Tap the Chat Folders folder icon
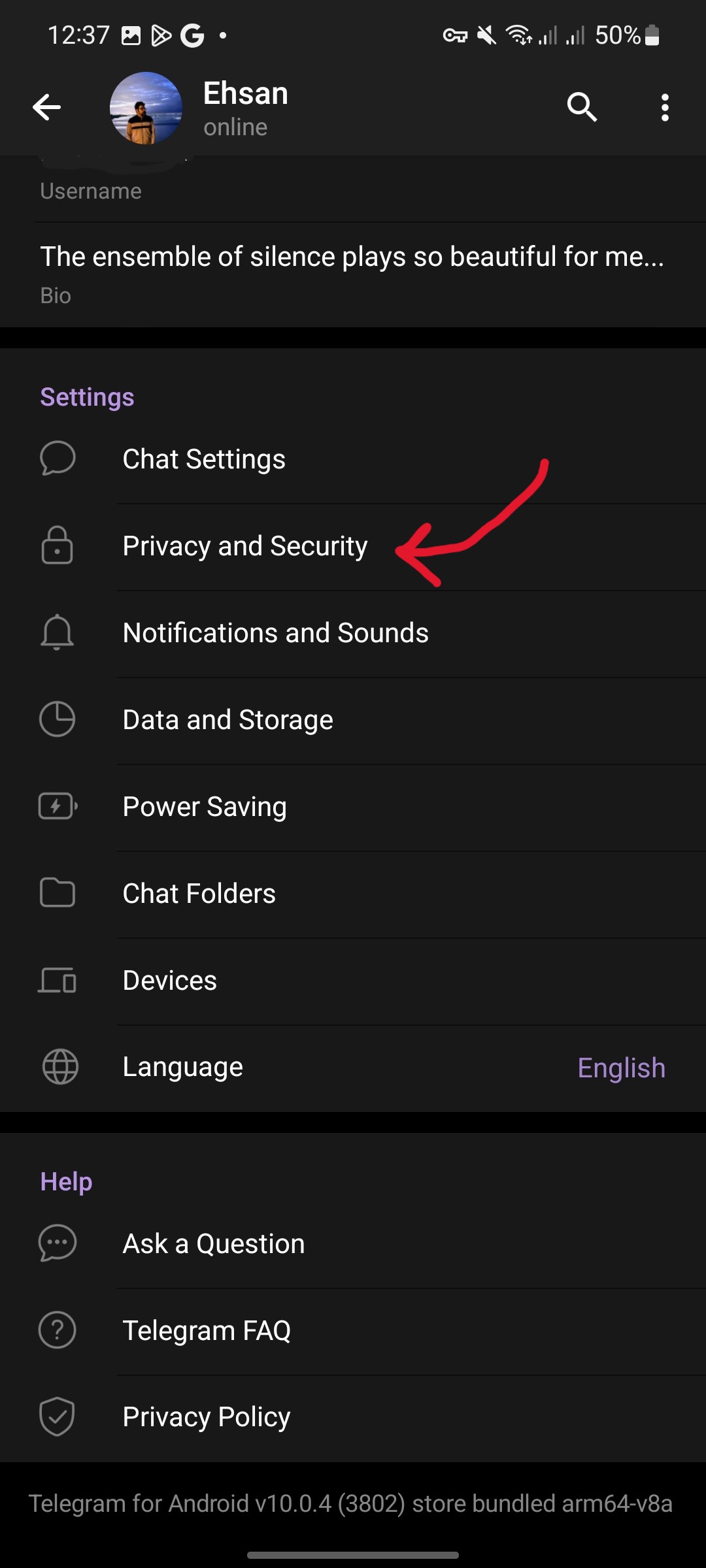The height and width of the screenshot is (1568, 706). pyautogui.click(x=58, y=893)
